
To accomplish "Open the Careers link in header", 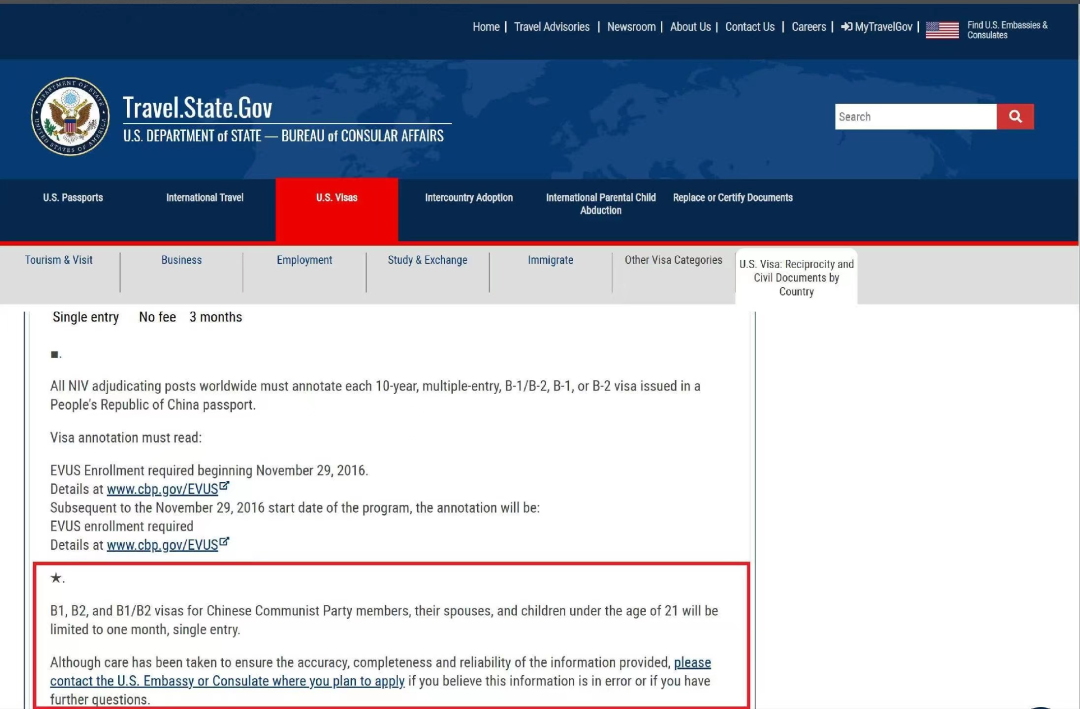I will [x=808, y=27].
